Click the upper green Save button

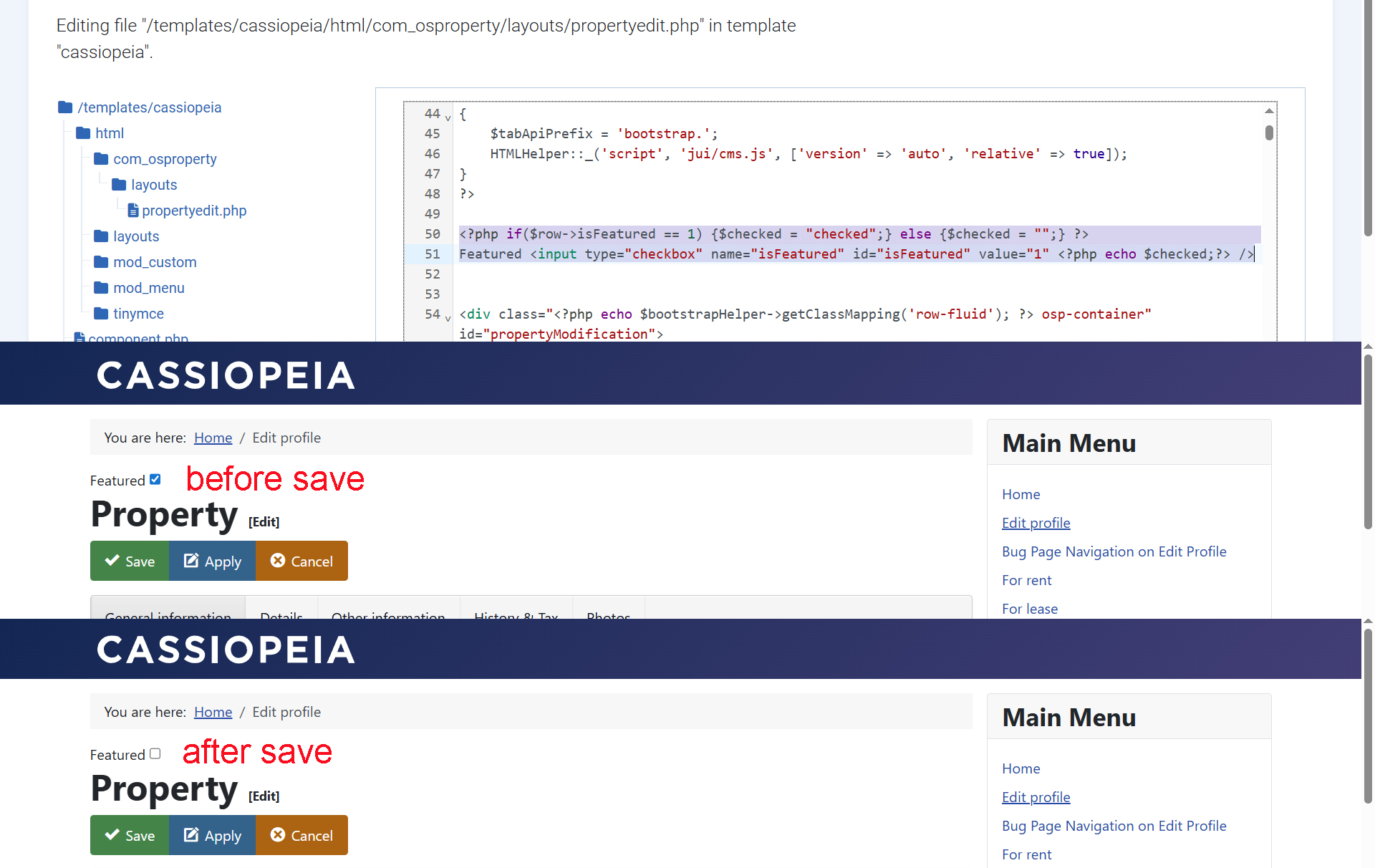point(130,561)
